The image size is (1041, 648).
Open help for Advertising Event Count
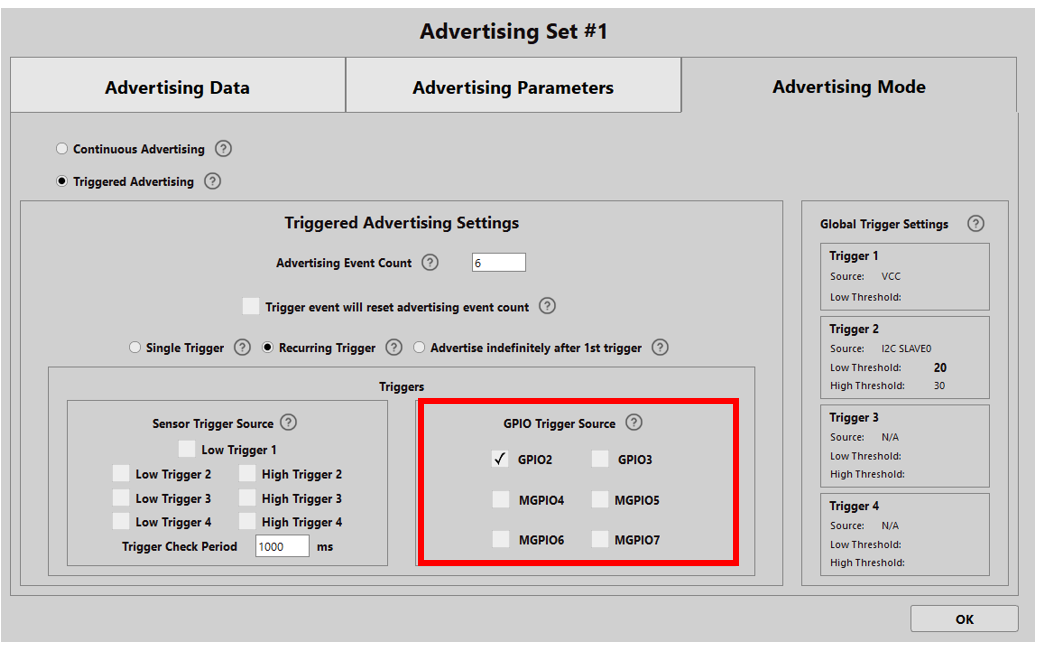(430, 263)
